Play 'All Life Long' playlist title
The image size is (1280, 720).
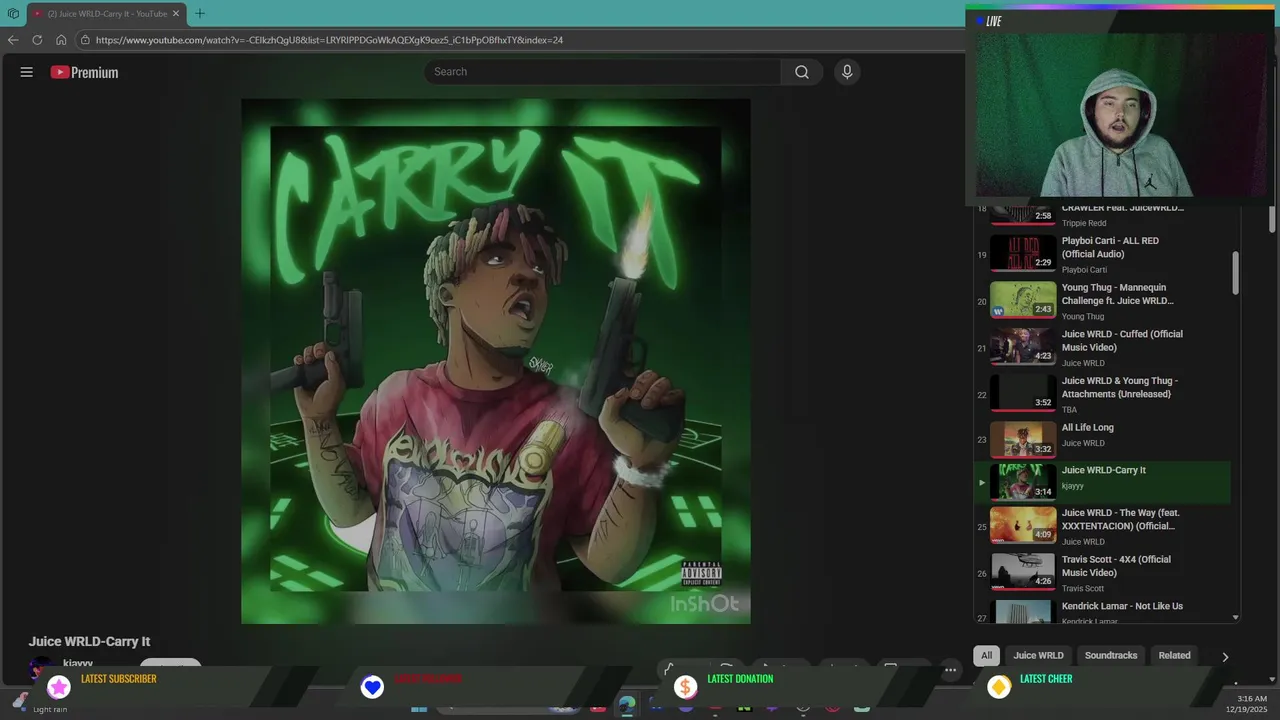[1088, 427]
